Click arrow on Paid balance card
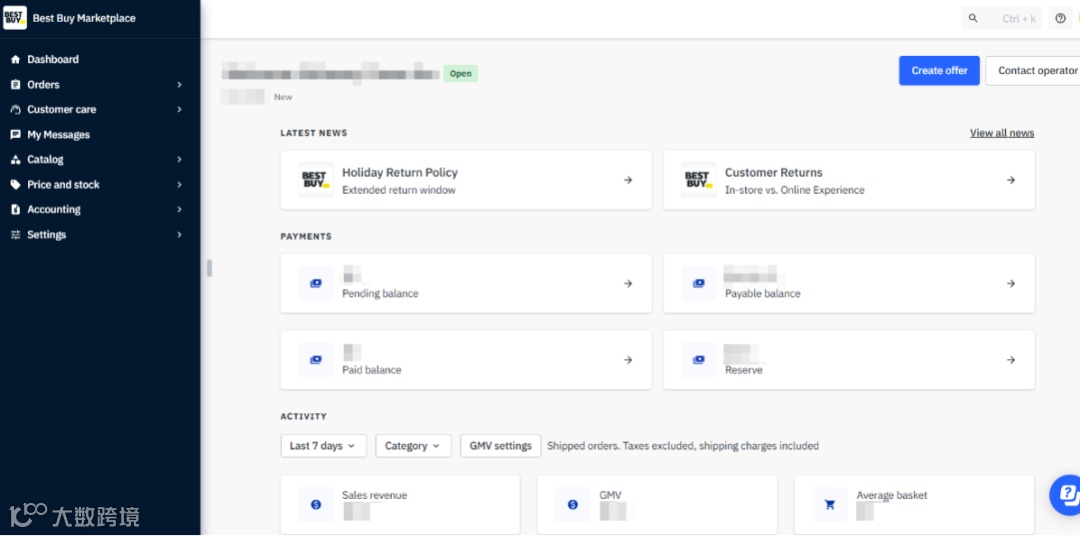The height and width of the screenshot is (536, 1080). coord(627,360)
